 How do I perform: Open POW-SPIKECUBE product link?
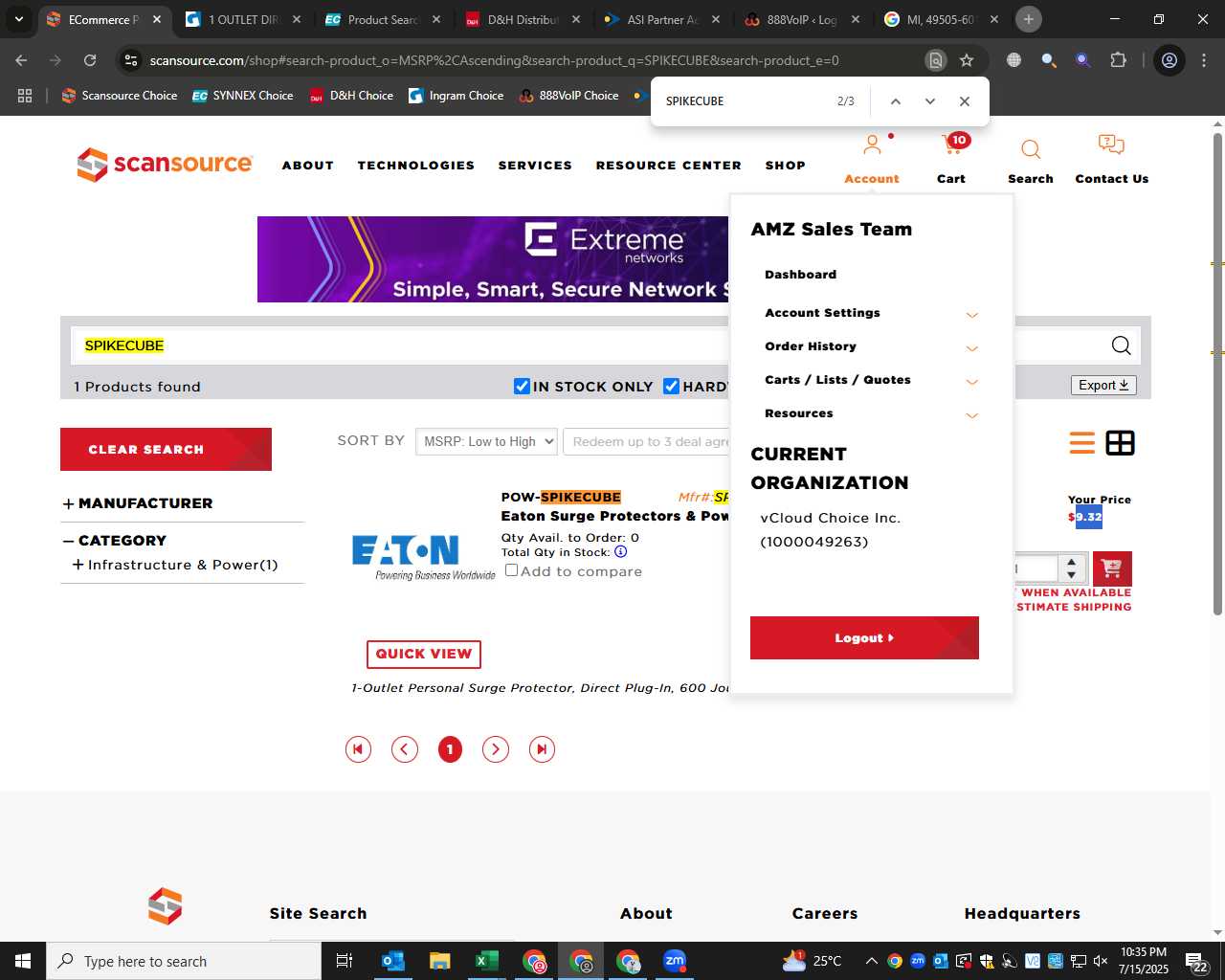tap(561, 497)
